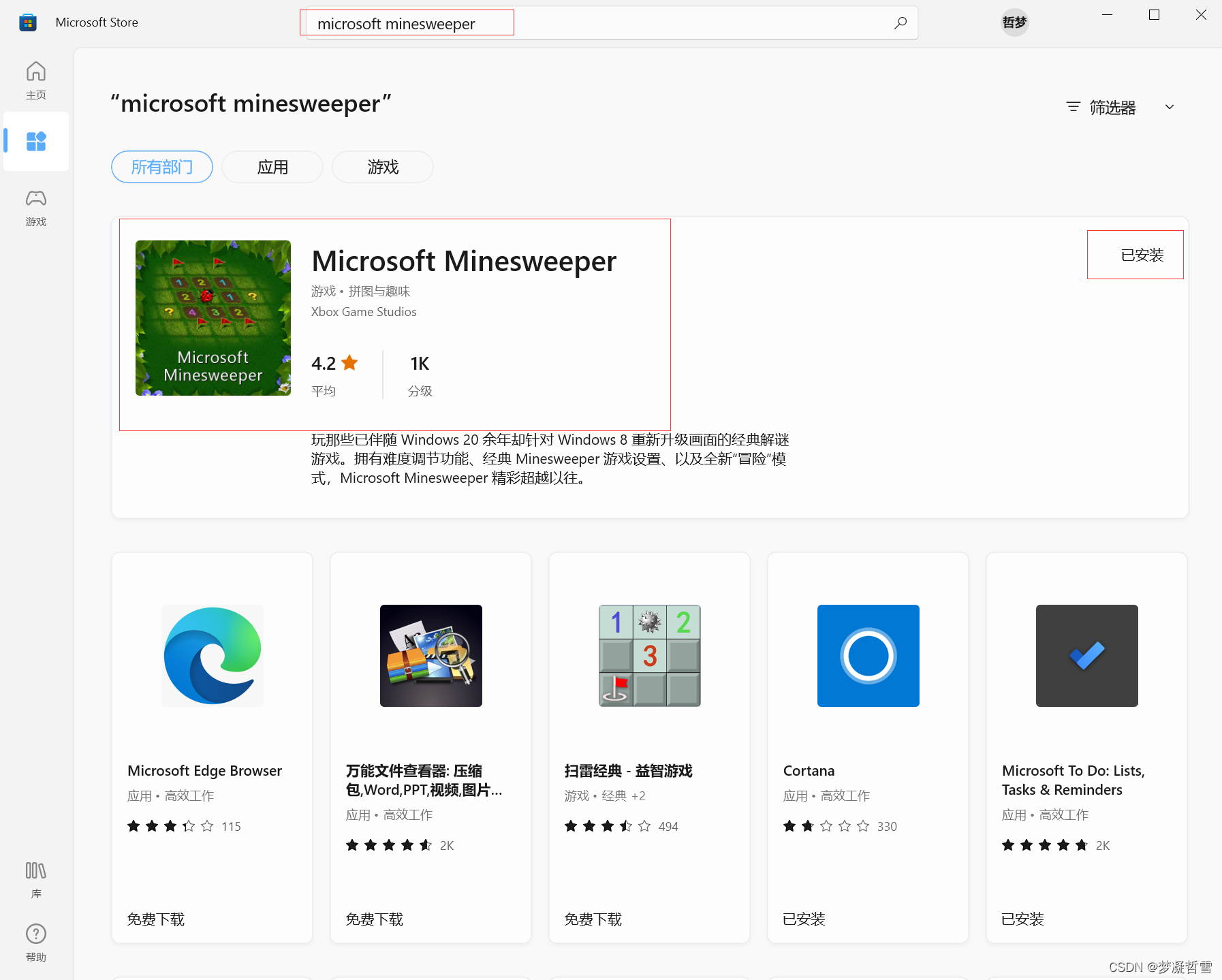Select the 所有部门 filter tab
Viewport: 1222px width, 980px height.
pos(162,167)
